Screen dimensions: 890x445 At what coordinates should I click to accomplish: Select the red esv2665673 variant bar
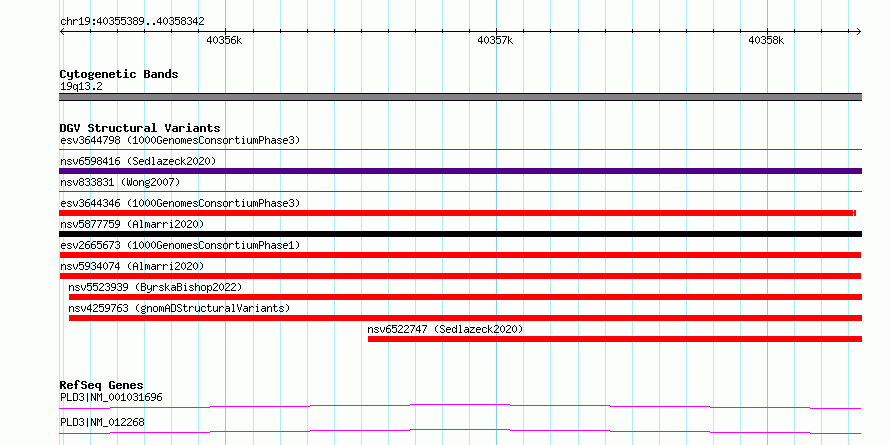[x=460, y=255]
